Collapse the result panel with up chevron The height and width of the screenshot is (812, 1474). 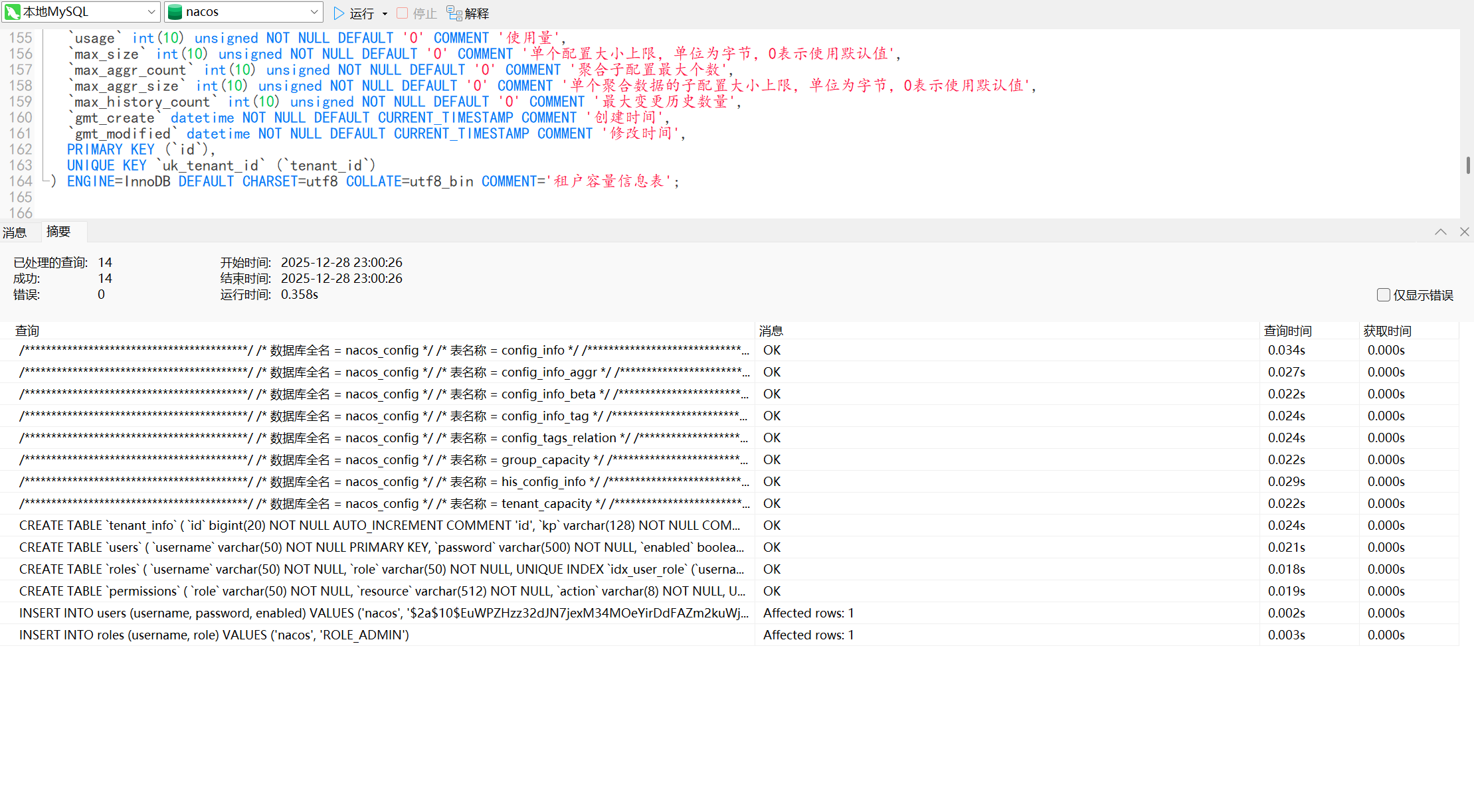pos(1440,232)
